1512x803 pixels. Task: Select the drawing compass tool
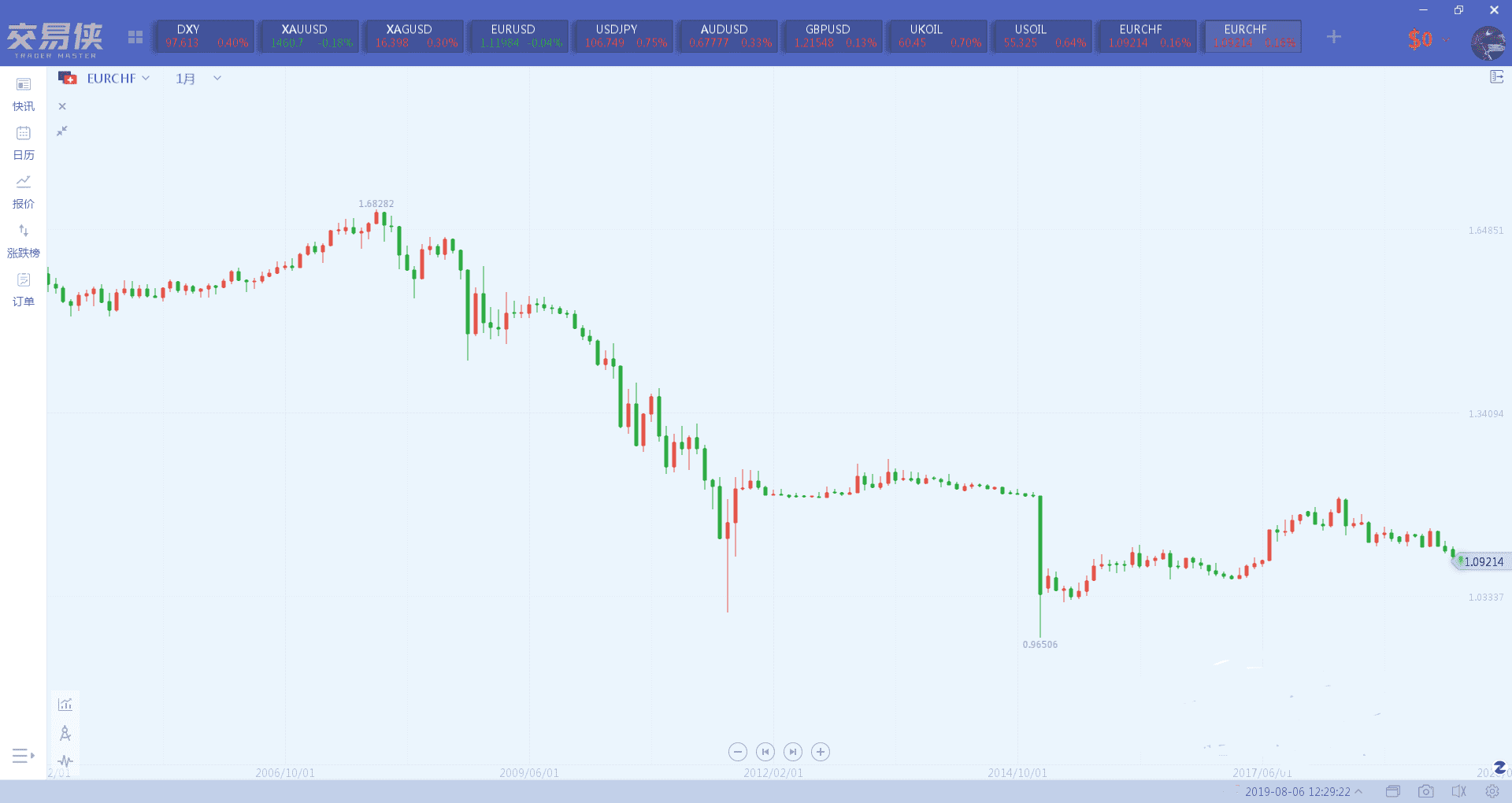click(x=65, y=734)
